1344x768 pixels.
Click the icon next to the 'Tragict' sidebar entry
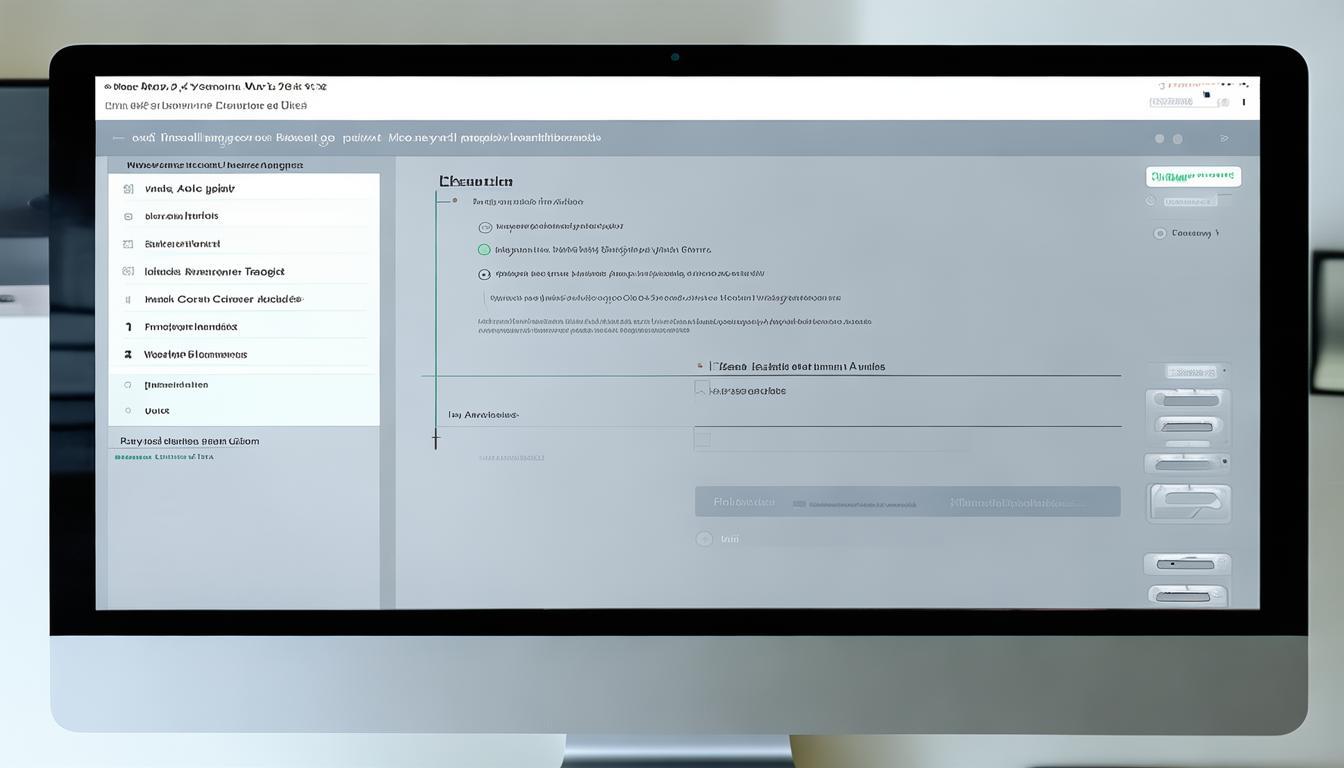pyautogui.click(x=128, y=271)
